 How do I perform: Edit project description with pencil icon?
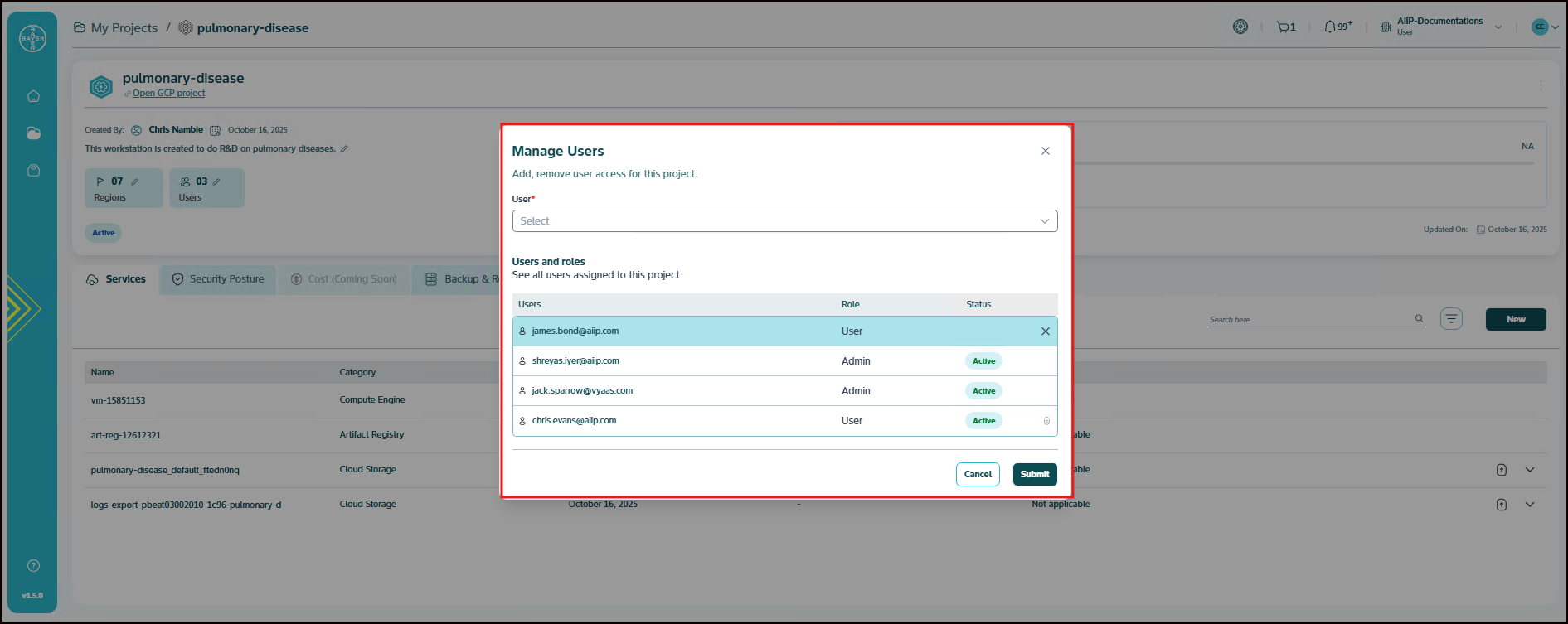[x=344, y=149]
